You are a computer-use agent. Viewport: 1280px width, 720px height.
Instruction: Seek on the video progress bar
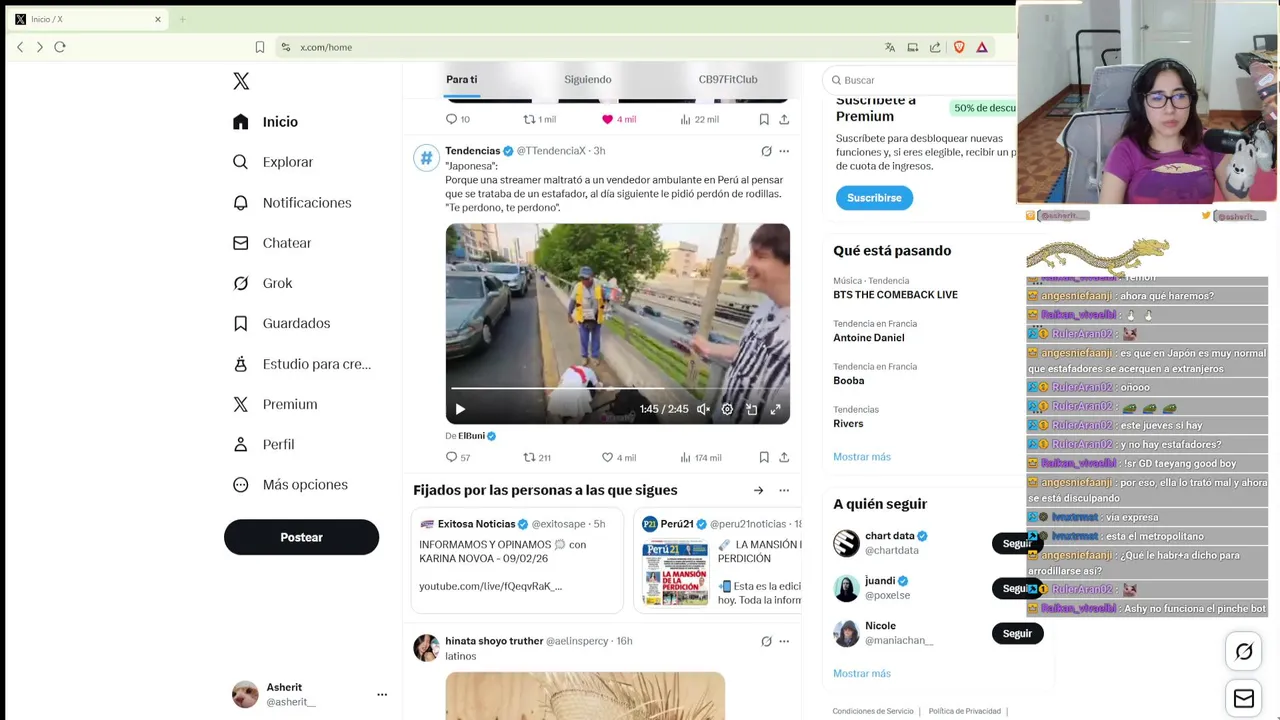(x=617, y=388)
